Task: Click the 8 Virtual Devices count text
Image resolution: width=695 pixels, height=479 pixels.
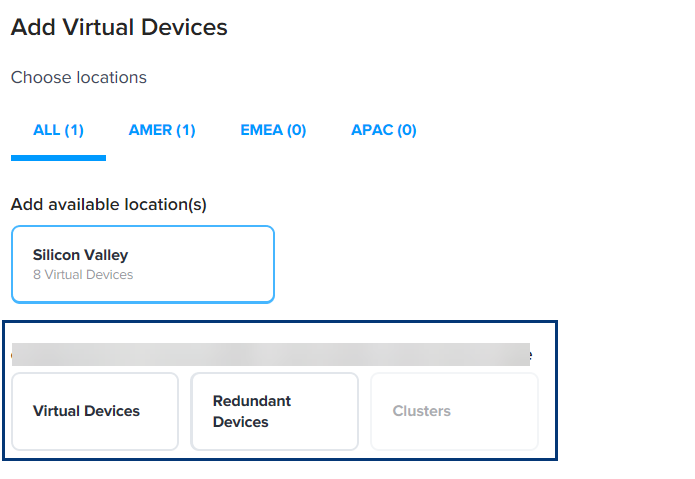Action: [83, 275]
